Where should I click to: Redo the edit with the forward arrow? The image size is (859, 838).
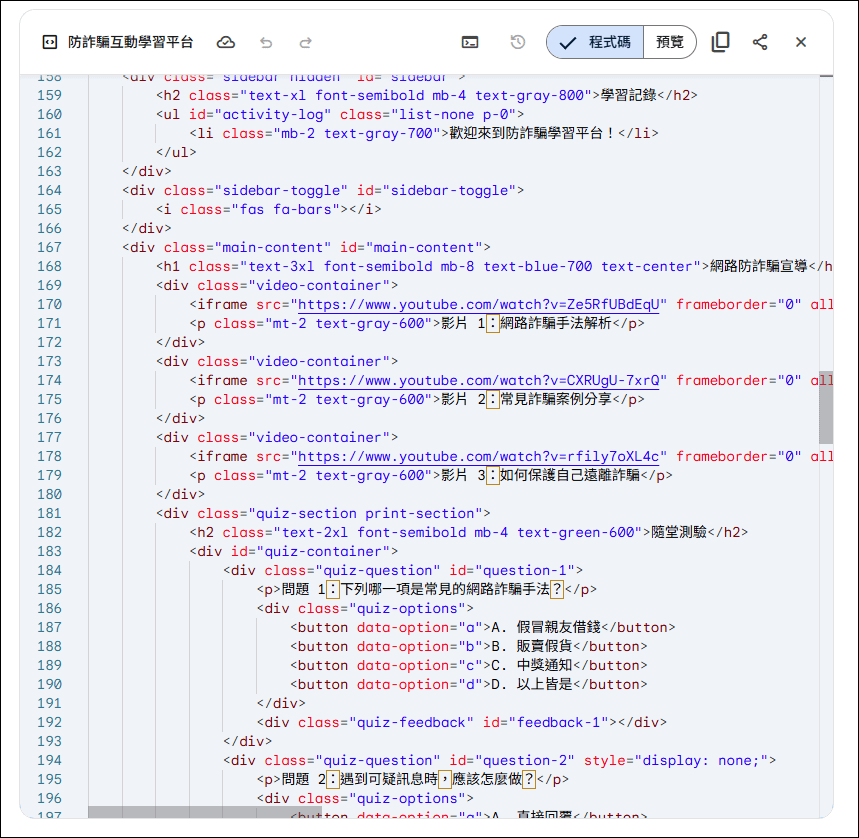click(x=306, y=42)
